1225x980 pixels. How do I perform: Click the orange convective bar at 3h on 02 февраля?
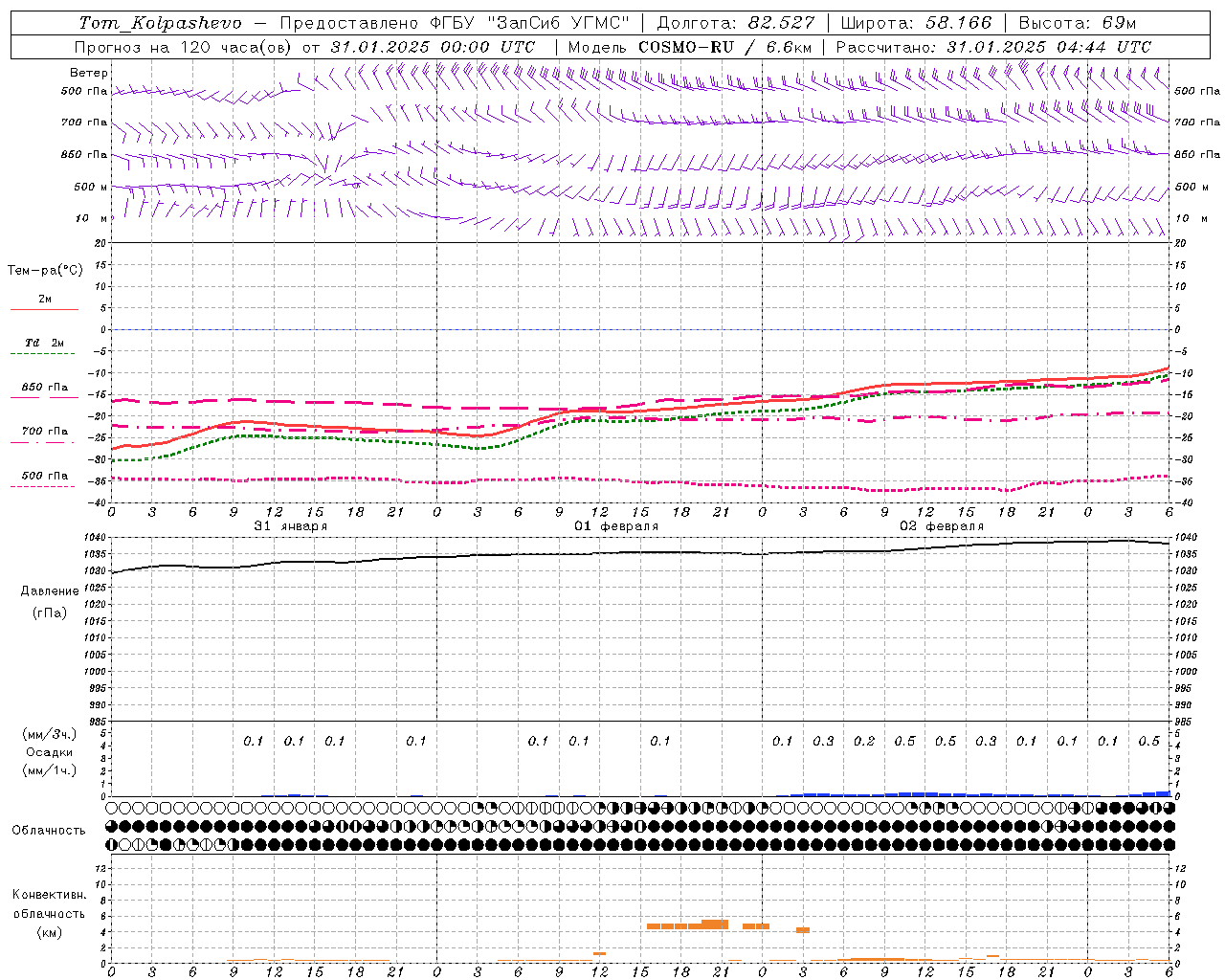803,930
